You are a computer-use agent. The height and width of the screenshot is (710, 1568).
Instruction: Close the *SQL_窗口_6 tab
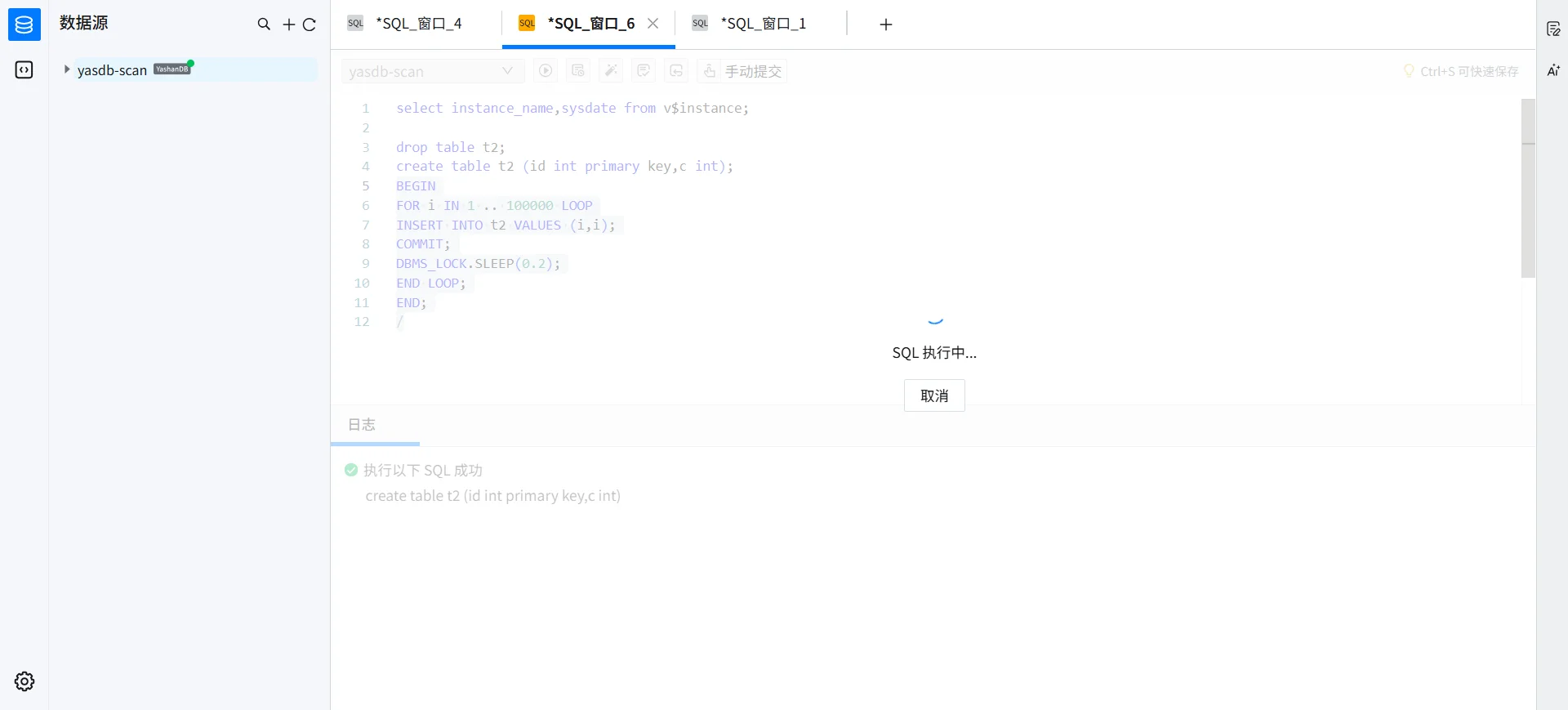(653, 24)
